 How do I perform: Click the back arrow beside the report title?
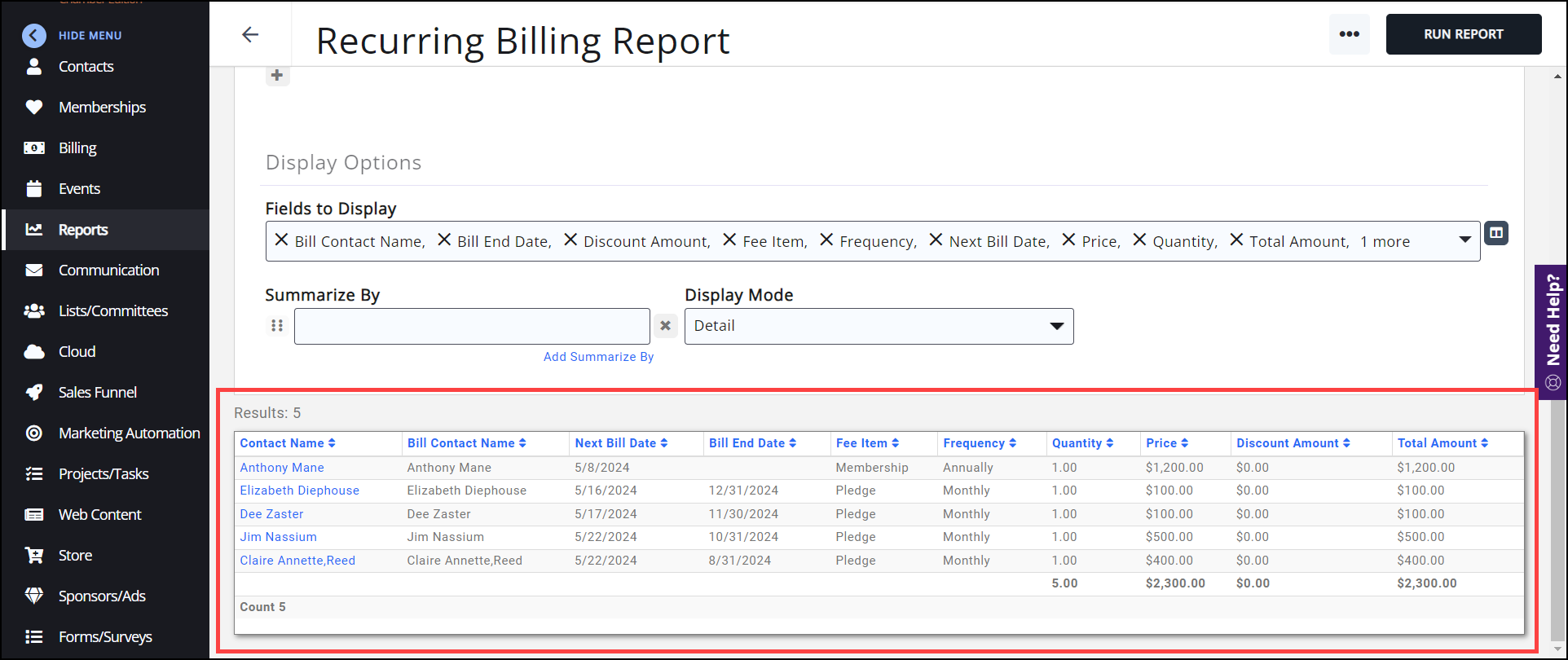click(250, 34)
